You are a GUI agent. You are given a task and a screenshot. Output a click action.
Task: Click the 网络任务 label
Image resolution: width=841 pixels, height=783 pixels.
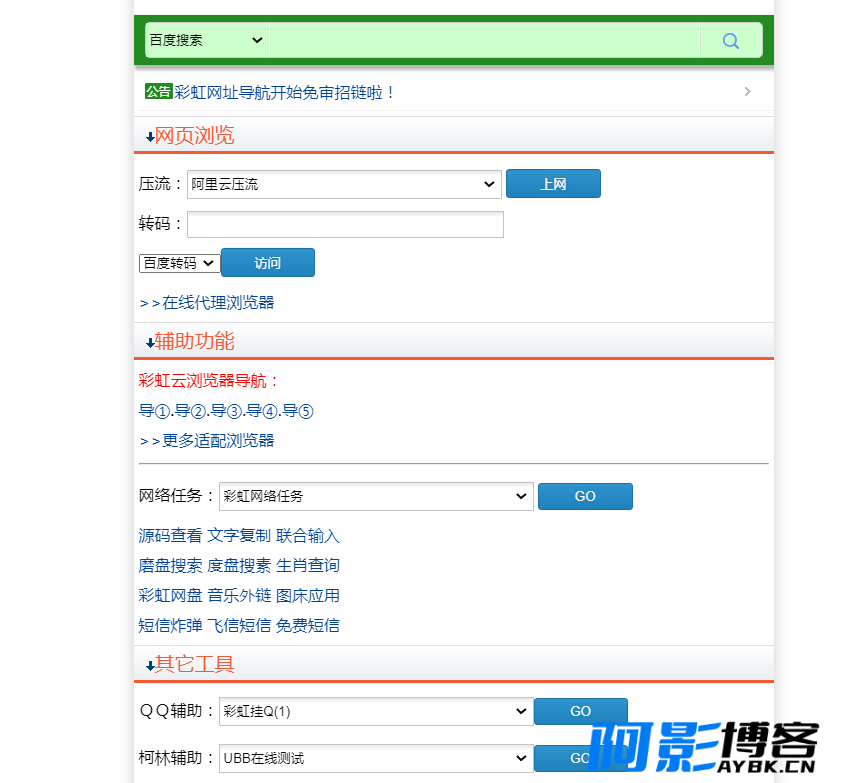(176, 496)
